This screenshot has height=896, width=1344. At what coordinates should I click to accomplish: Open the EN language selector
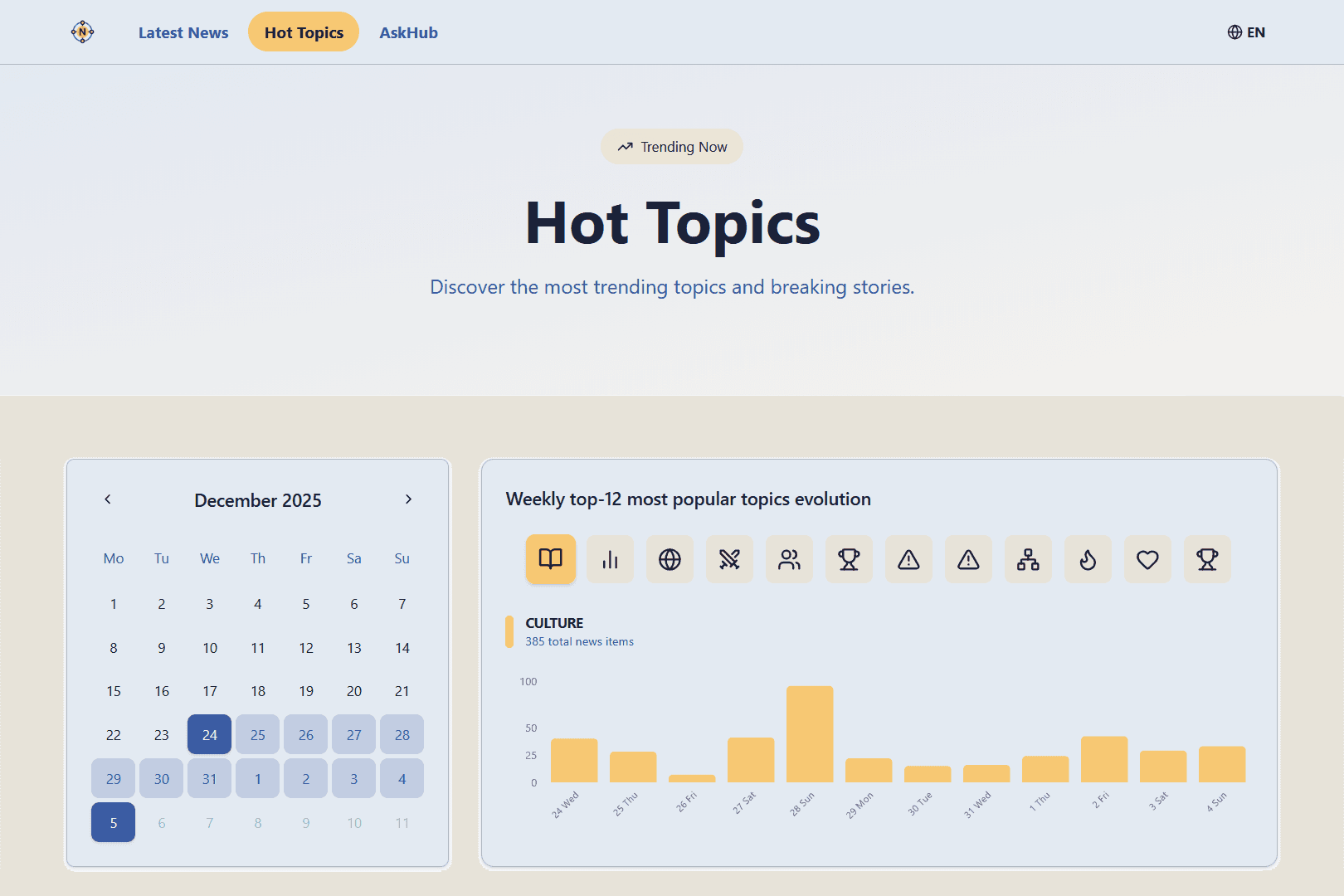coord(1245,32)
